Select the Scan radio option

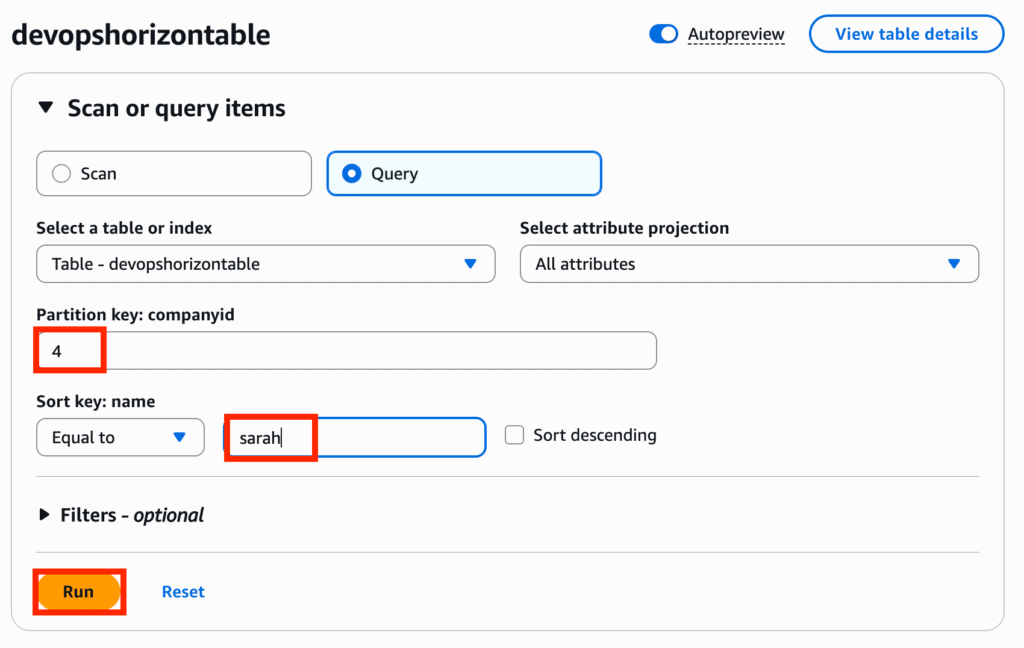click(174, 174)
